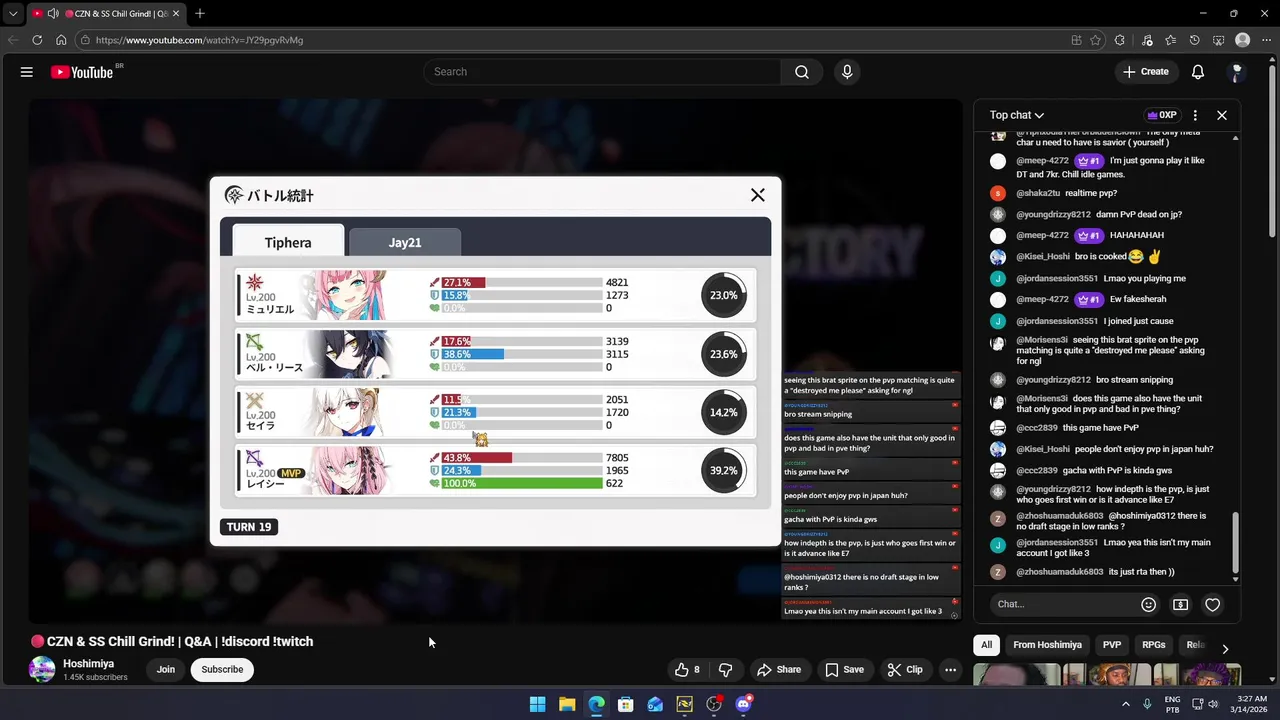Share the video
The image size is (1280, 720).
pos(778,670)
